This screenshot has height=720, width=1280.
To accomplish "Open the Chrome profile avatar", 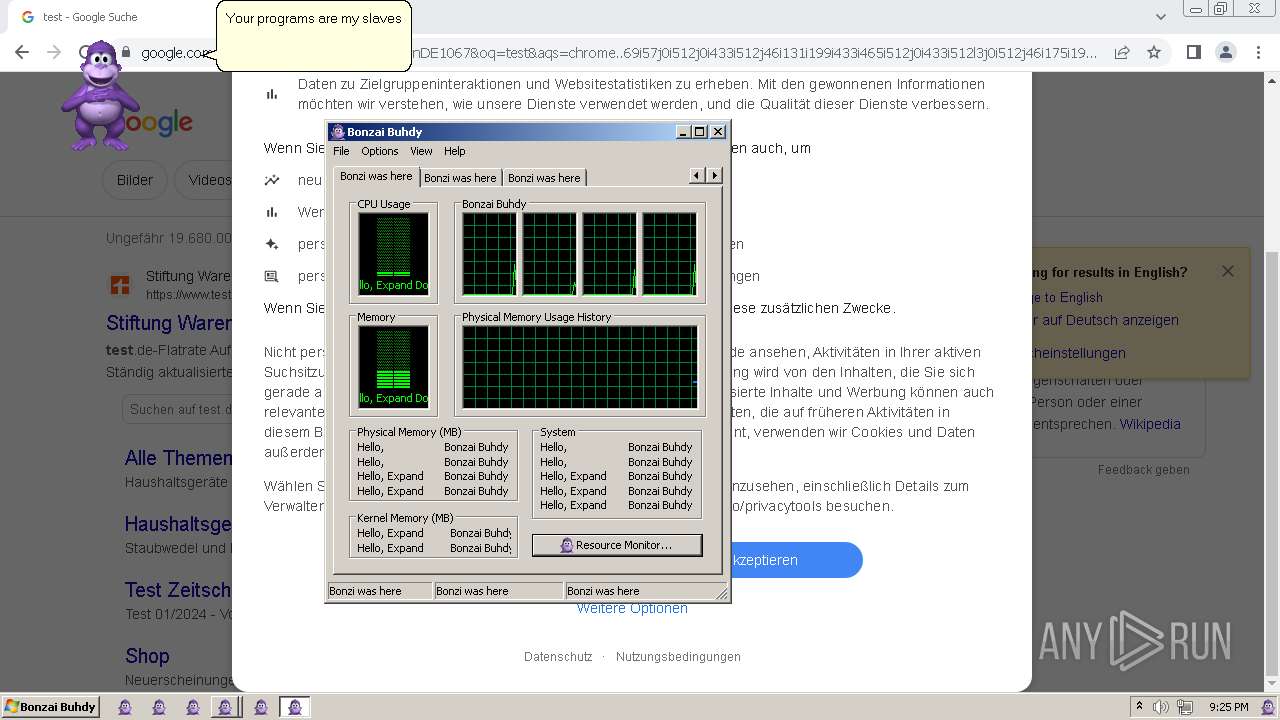I will (1225, 53).
